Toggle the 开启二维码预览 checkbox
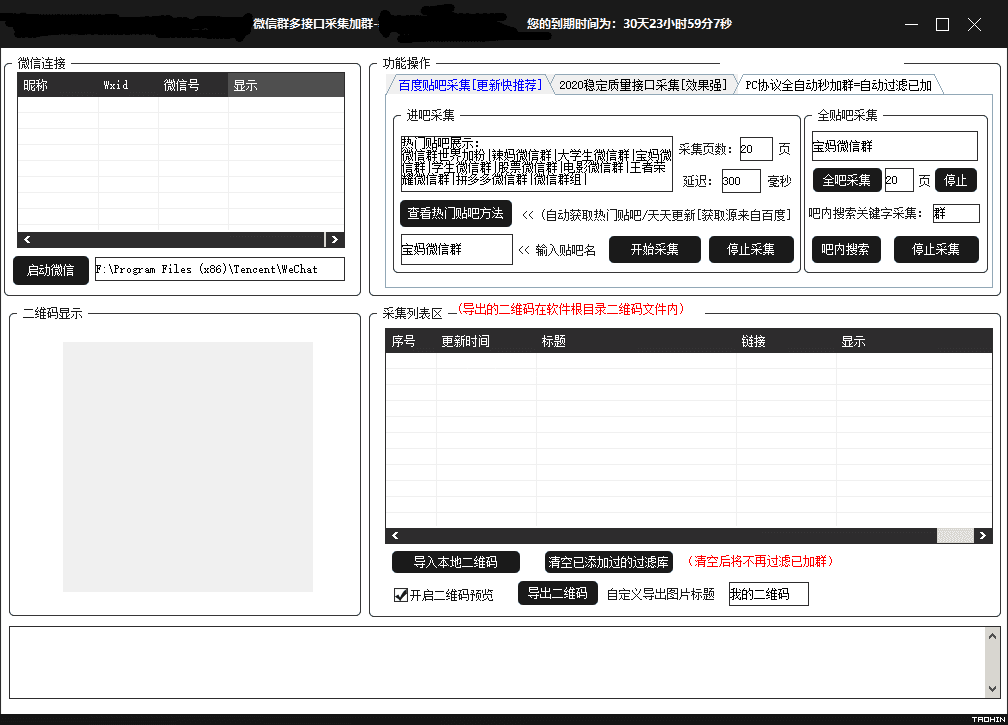The width and height of the screenshot is (1008, 725). pyautogui.click(x=400, y=595)
